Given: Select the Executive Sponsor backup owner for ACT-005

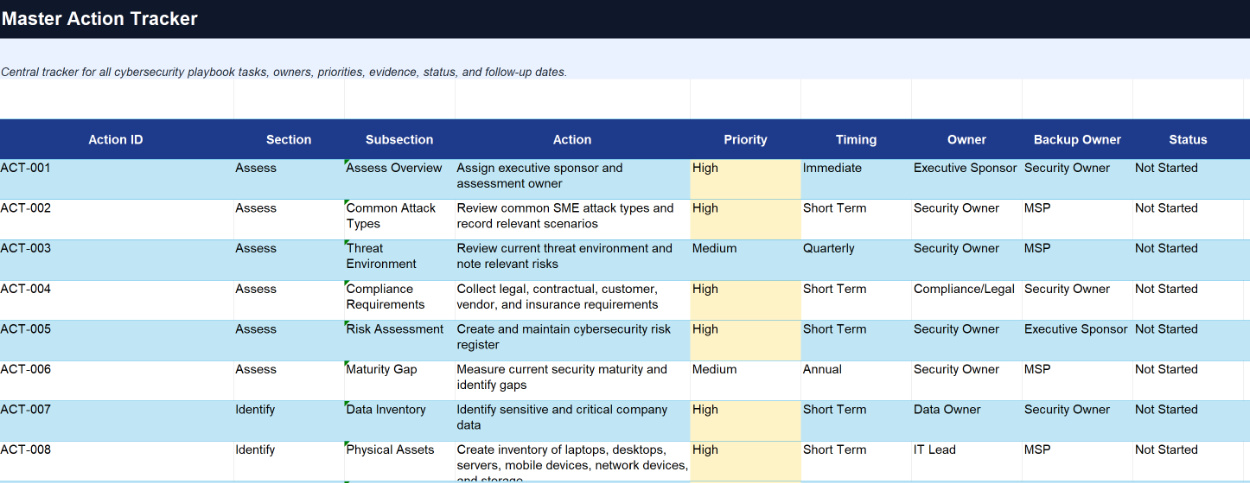Looking at the screenshot, I should [x=1077, y=341].
